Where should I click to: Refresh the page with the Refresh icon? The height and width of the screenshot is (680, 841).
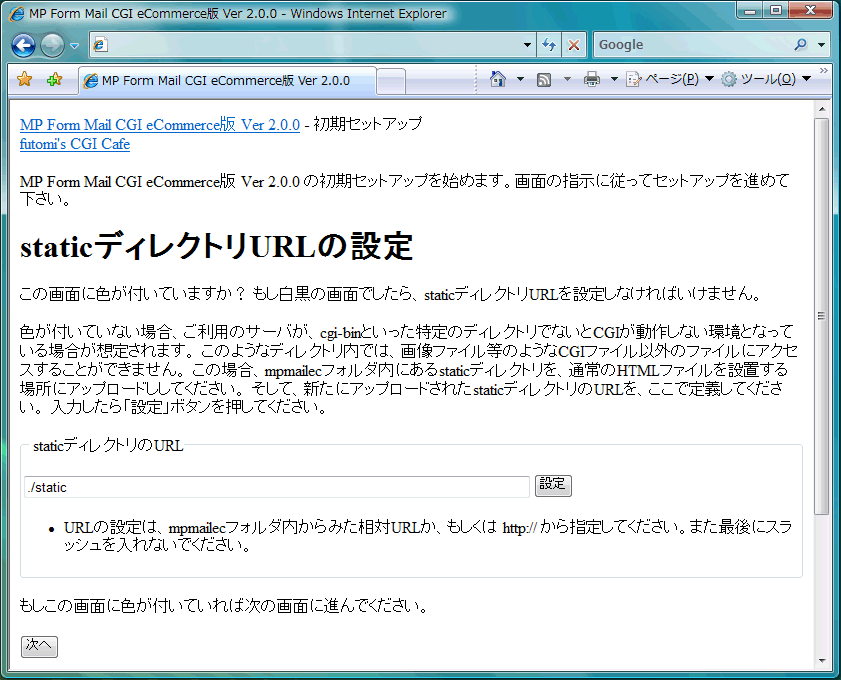(549, 45)
